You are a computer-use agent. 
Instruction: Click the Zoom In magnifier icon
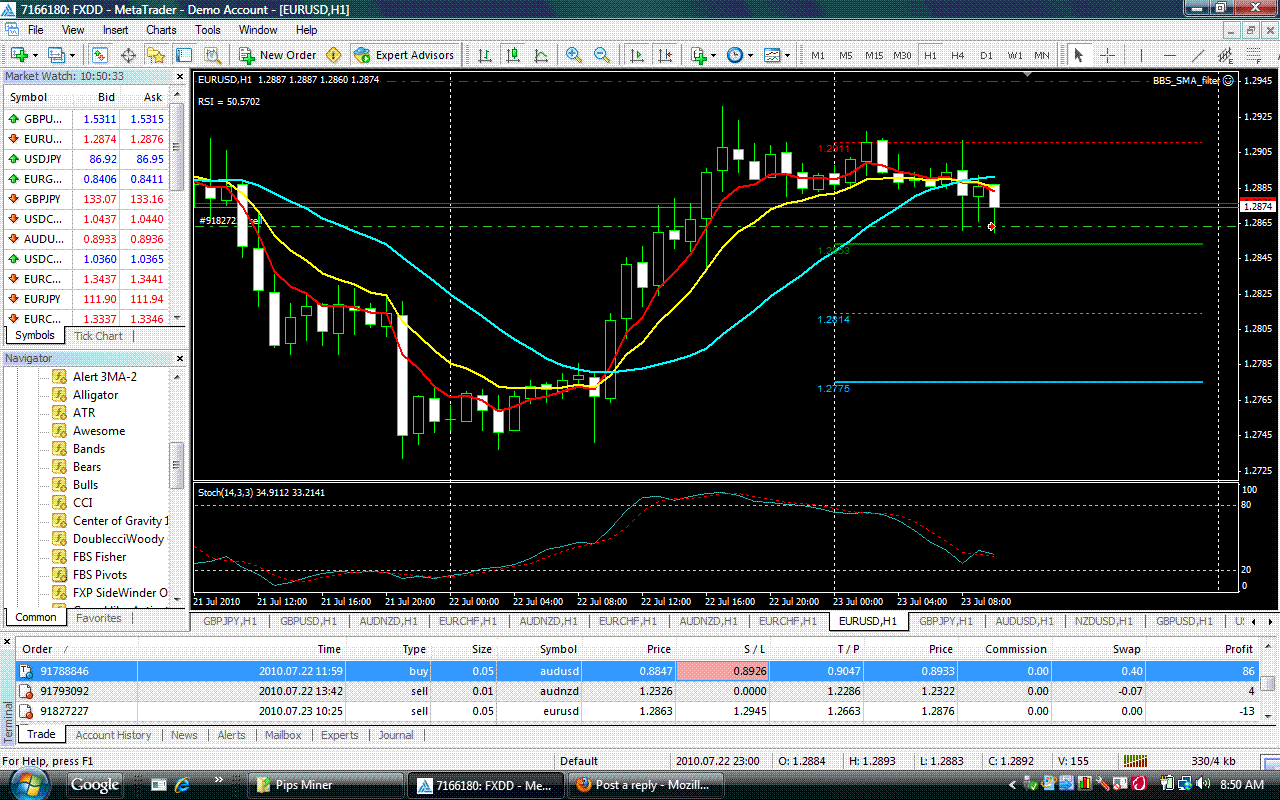[574, 55]
